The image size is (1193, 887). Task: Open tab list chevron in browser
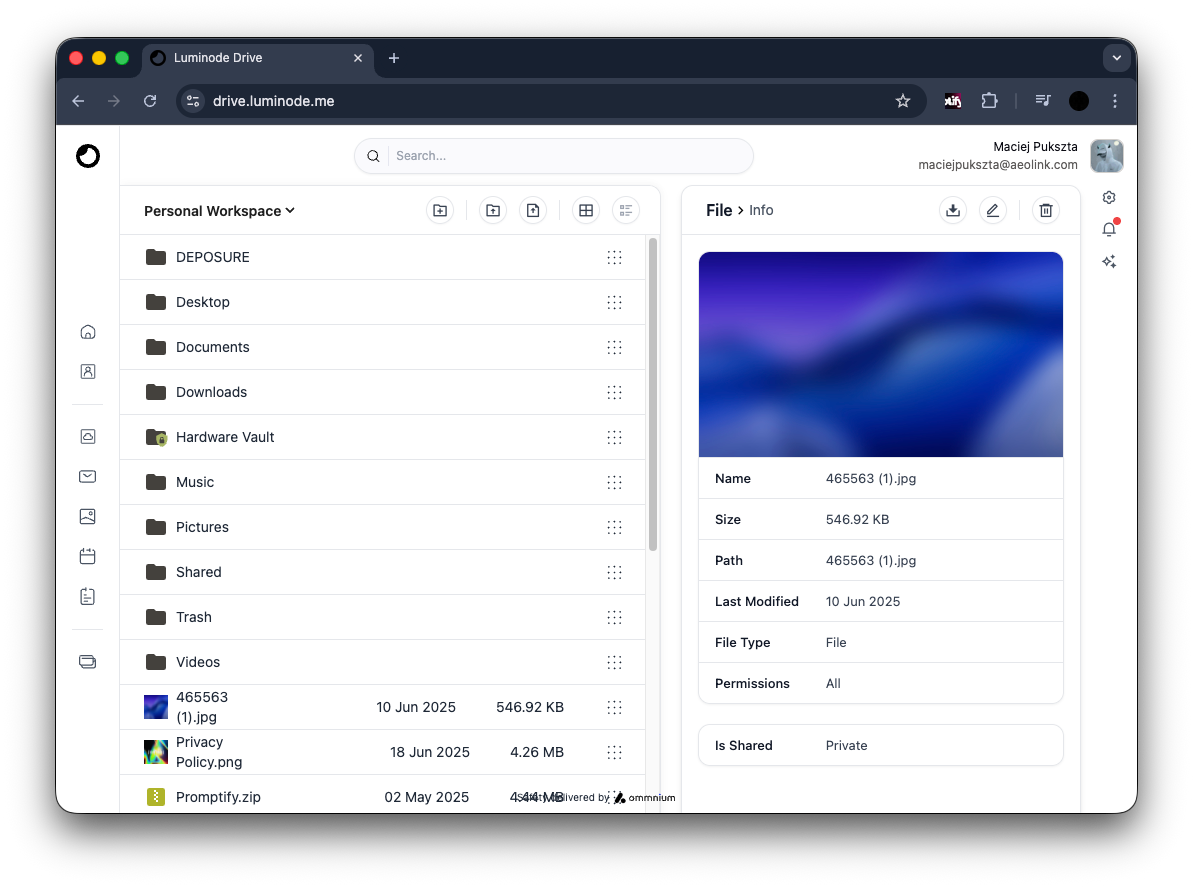[x=1117, y=58]
